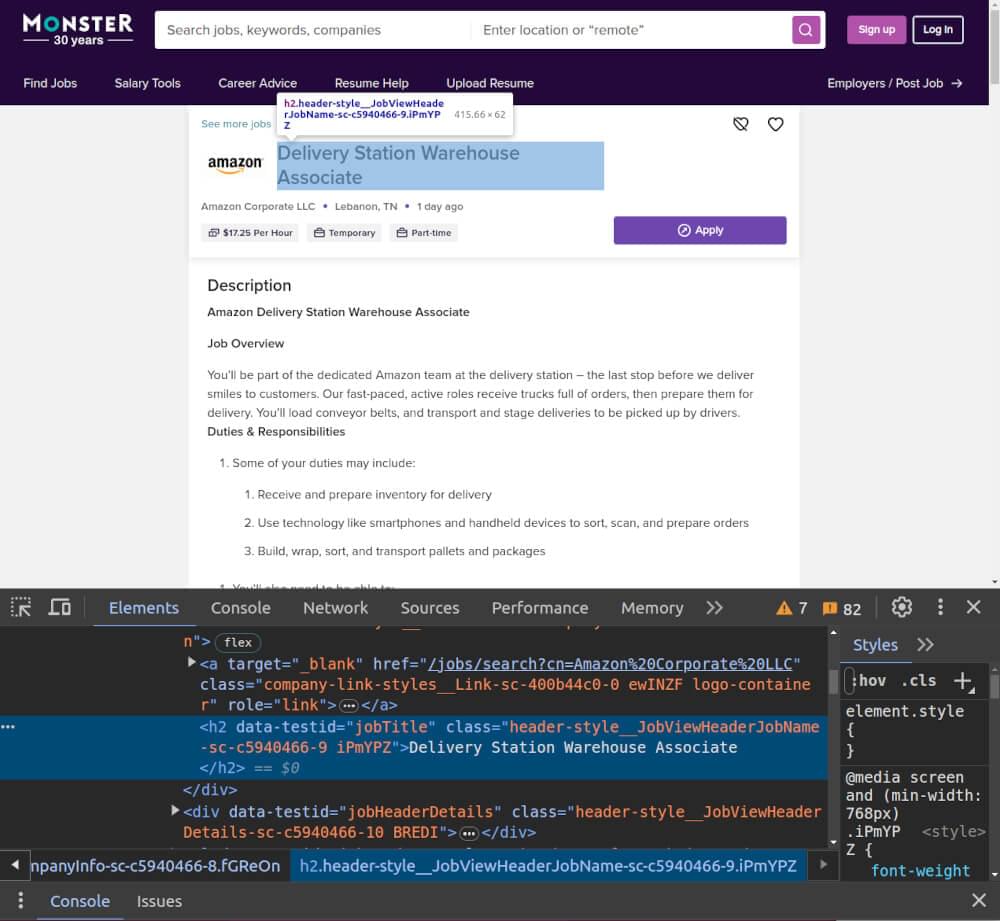The width and height of the screenshot is (1000, 921).
Task: Click the purple Apply button
Action: click(700, 230)
